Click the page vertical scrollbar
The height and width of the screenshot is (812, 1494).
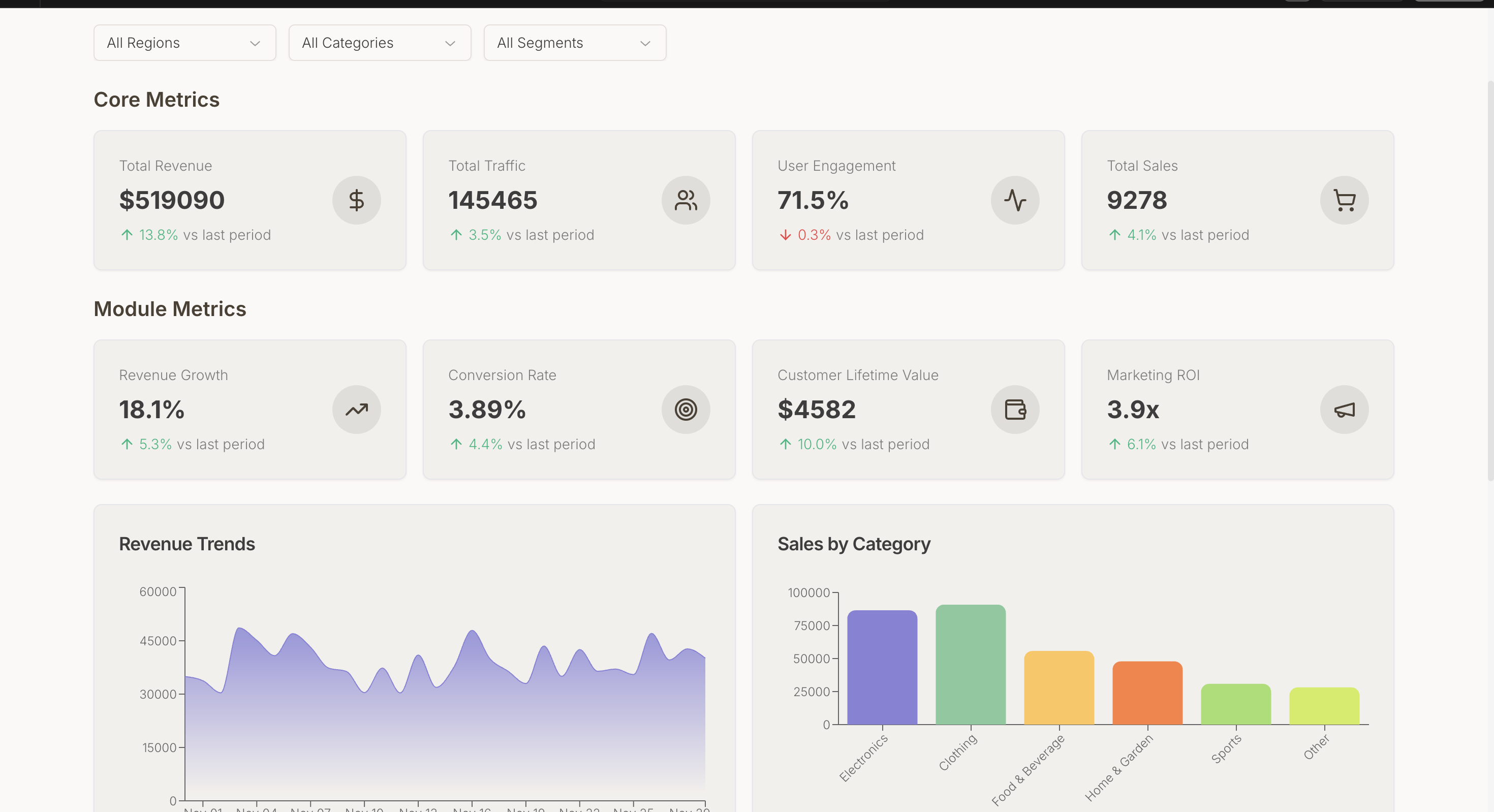pyautogui.click(x=1490, y=278)
